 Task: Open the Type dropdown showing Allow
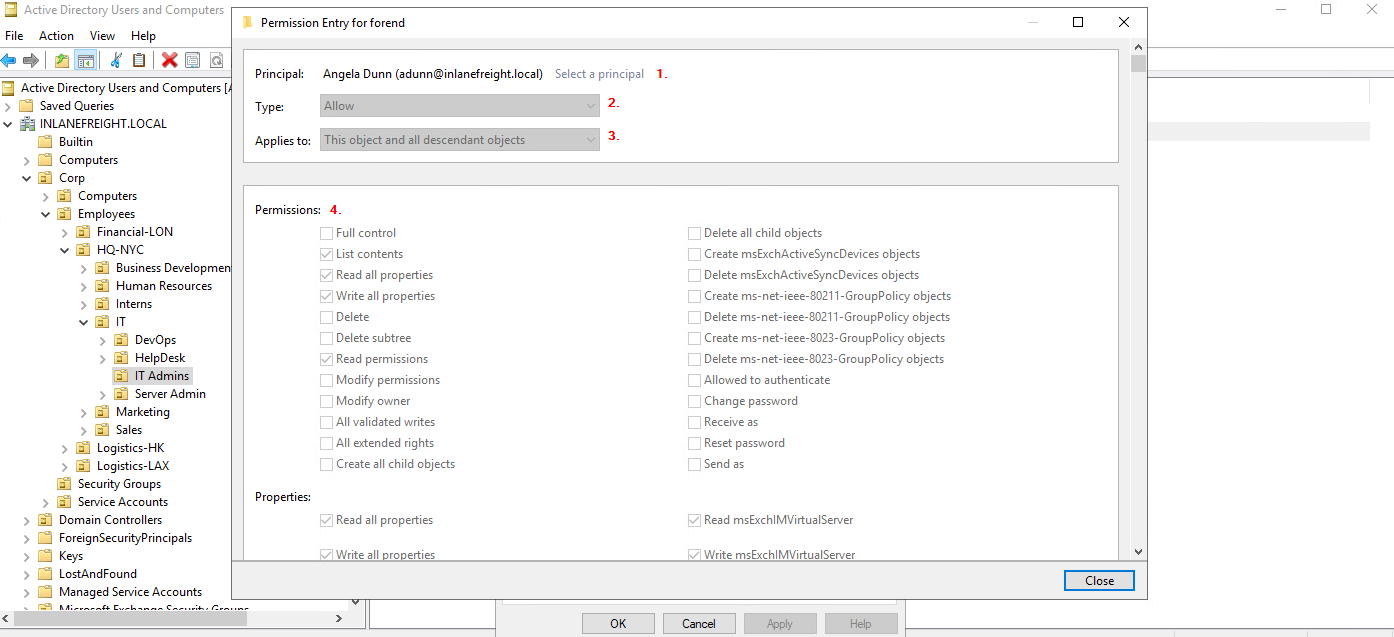coord(460,106)
